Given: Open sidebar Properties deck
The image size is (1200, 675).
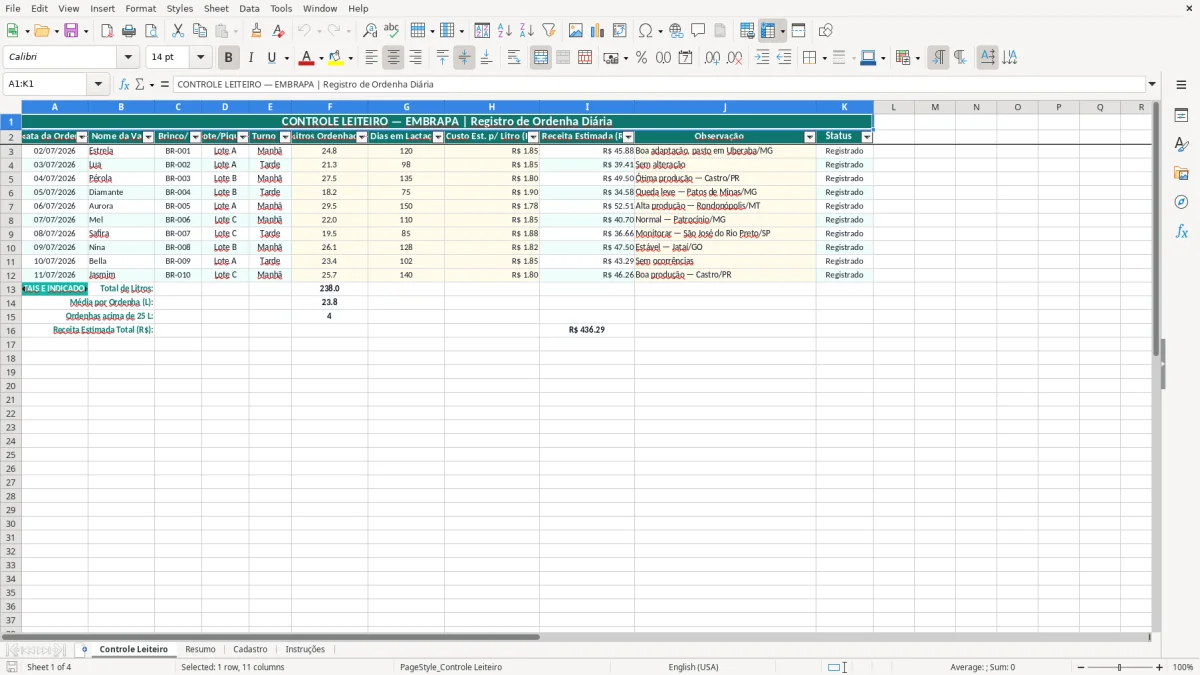Looking at the screenshot, I should (1181, 115).
